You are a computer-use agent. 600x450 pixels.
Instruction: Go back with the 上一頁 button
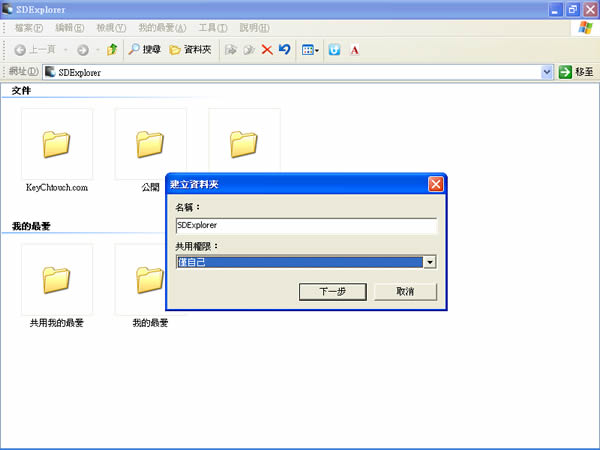[34, 50]
